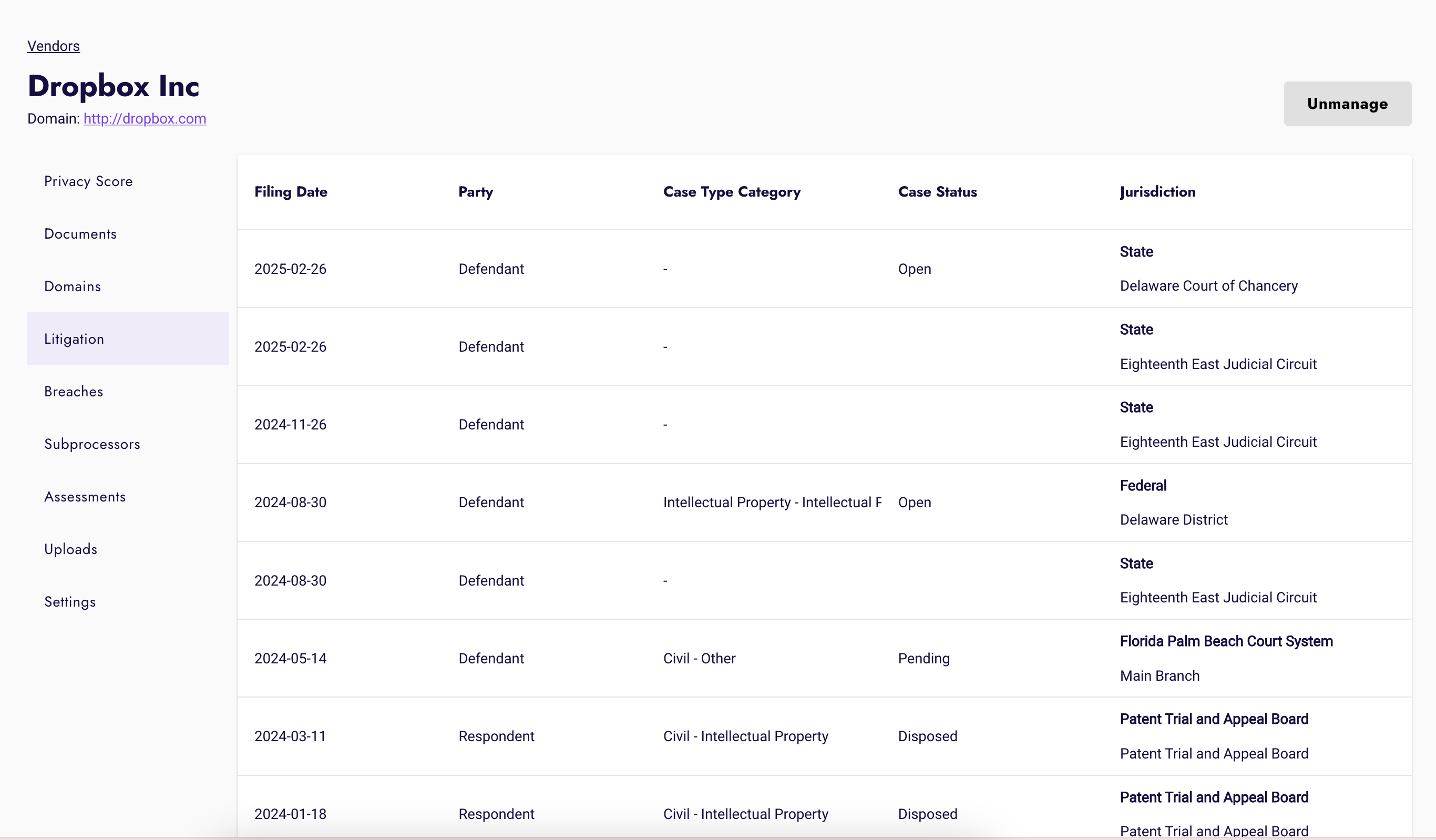This screenshot has height=840, width=1436.
Task: Click the 2024-05-14 filing date cell
Action: 290,658
